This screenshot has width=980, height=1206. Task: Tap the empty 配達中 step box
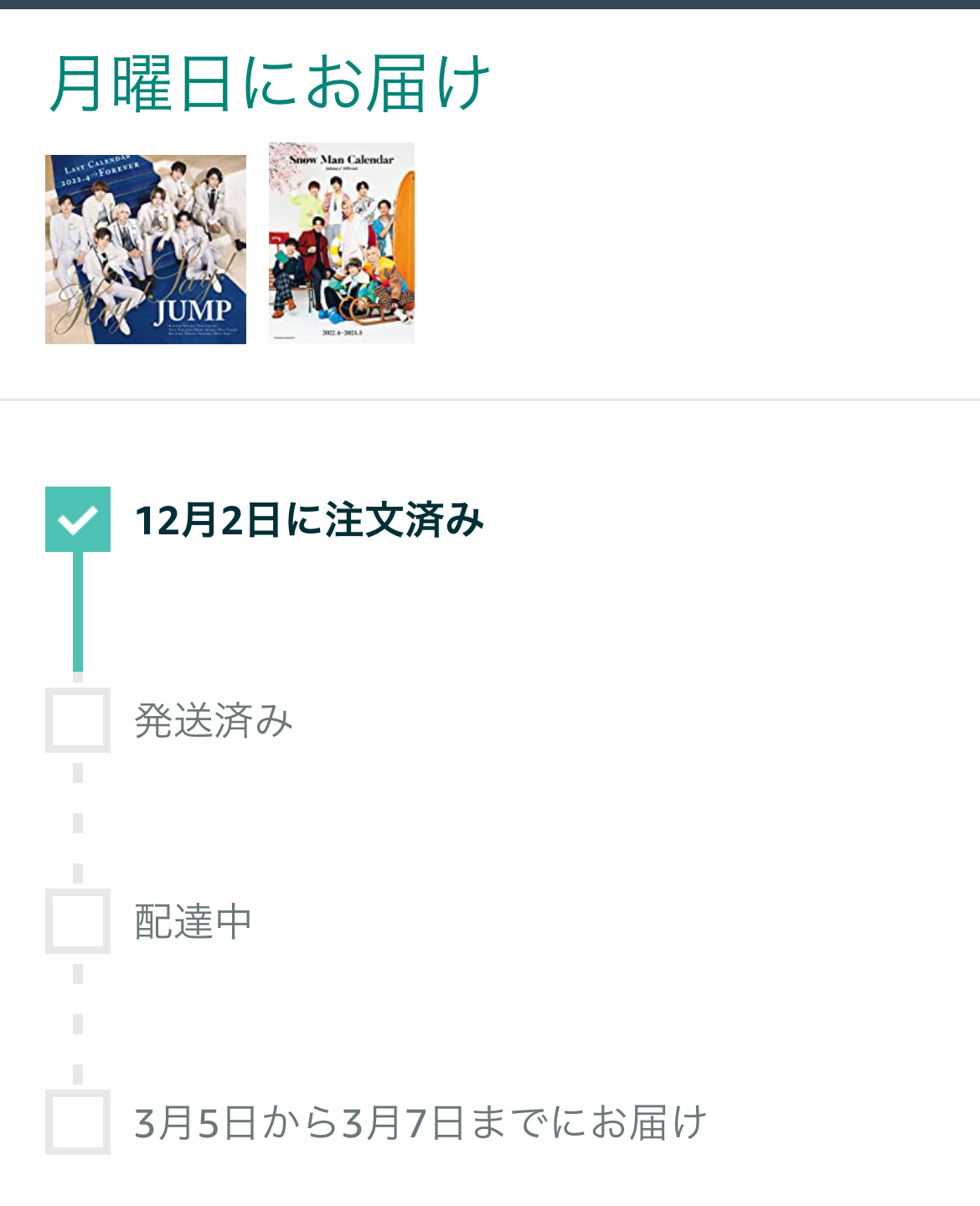click(78, 921)
